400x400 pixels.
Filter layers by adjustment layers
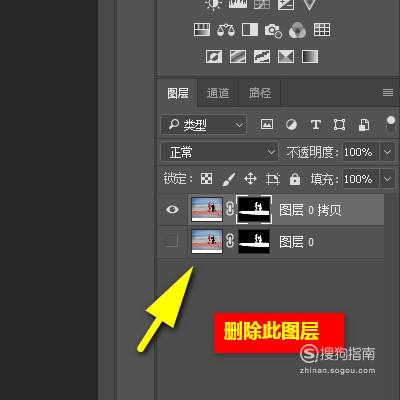pos(292,125)
